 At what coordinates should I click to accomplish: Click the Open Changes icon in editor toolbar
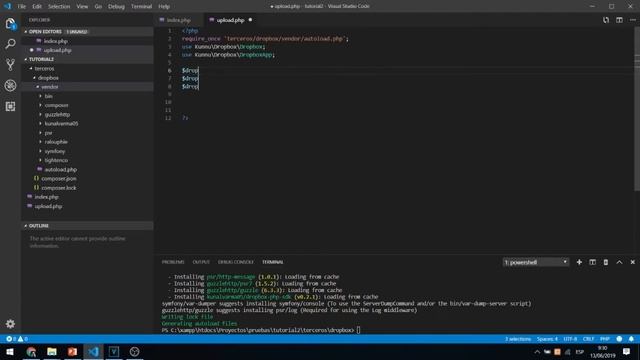(x=606, y=20)
